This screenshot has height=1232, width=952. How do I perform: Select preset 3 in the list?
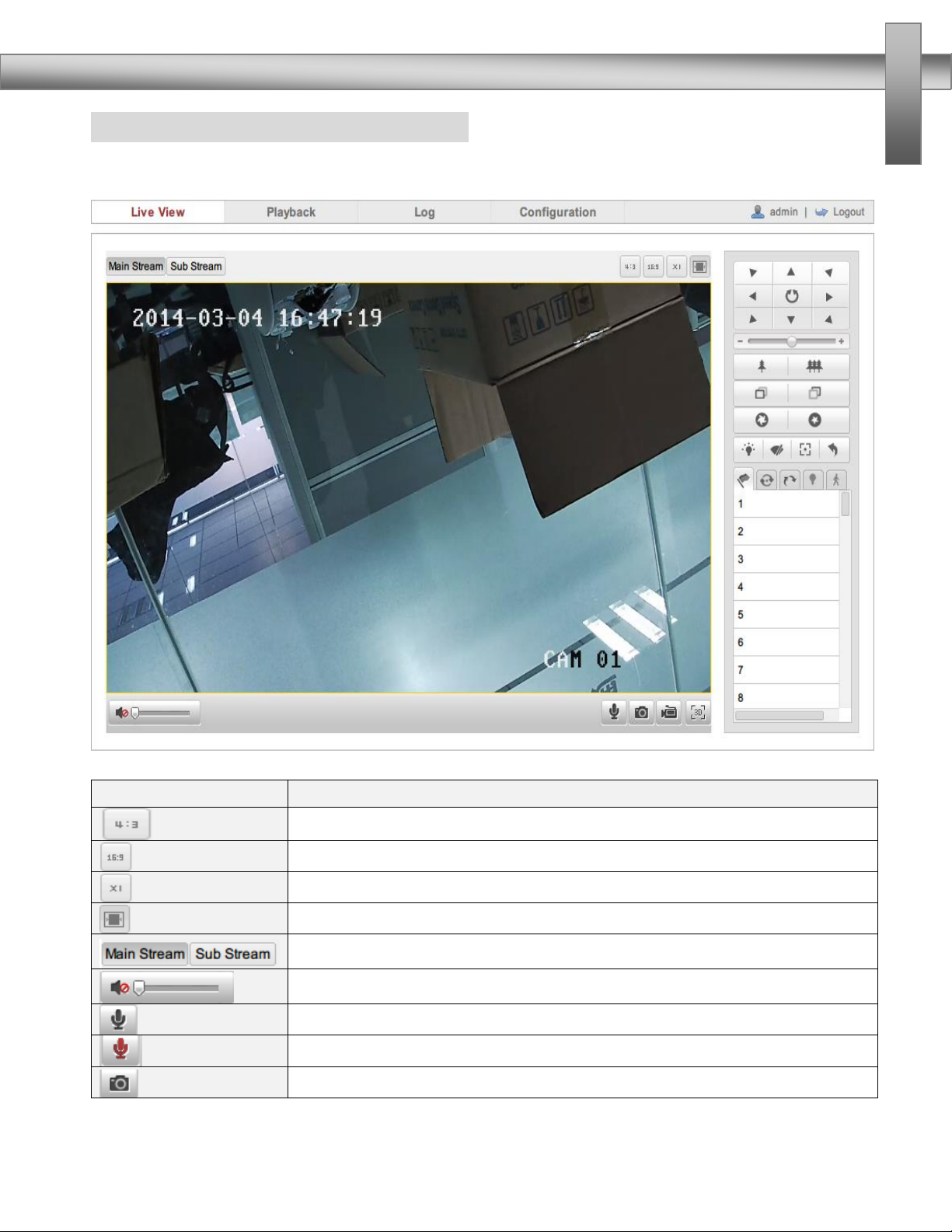786,560
